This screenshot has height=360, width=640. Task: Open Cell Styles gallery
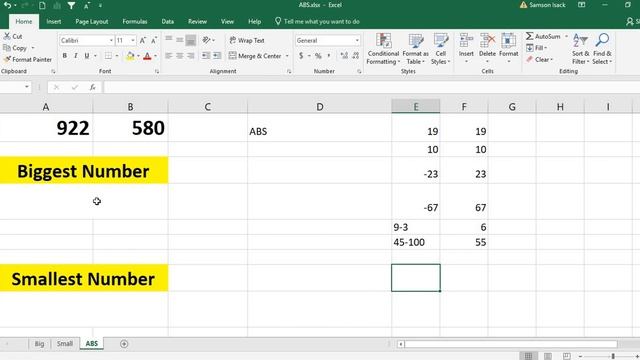click(440, 49)
